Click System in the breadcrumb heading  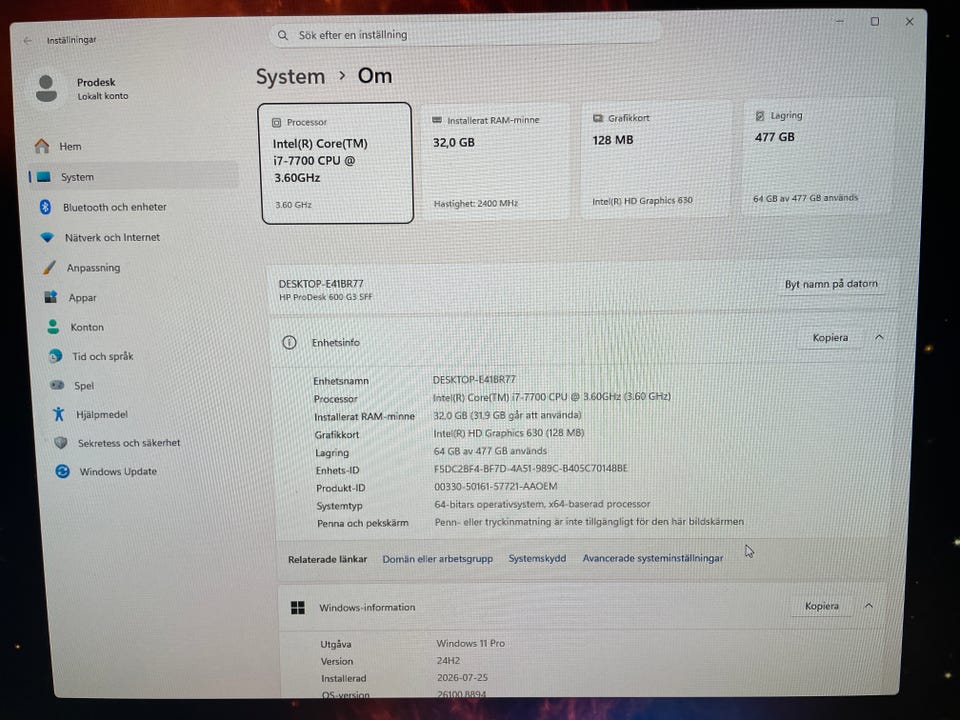[290, 77]
